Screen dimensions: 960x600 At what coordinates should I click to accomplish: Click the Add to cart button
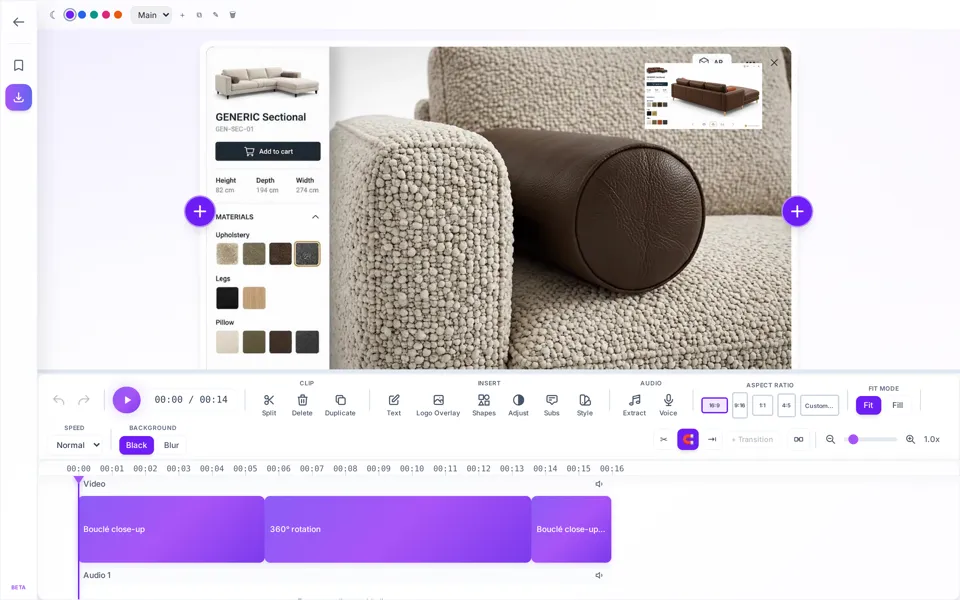click(268, 151)
